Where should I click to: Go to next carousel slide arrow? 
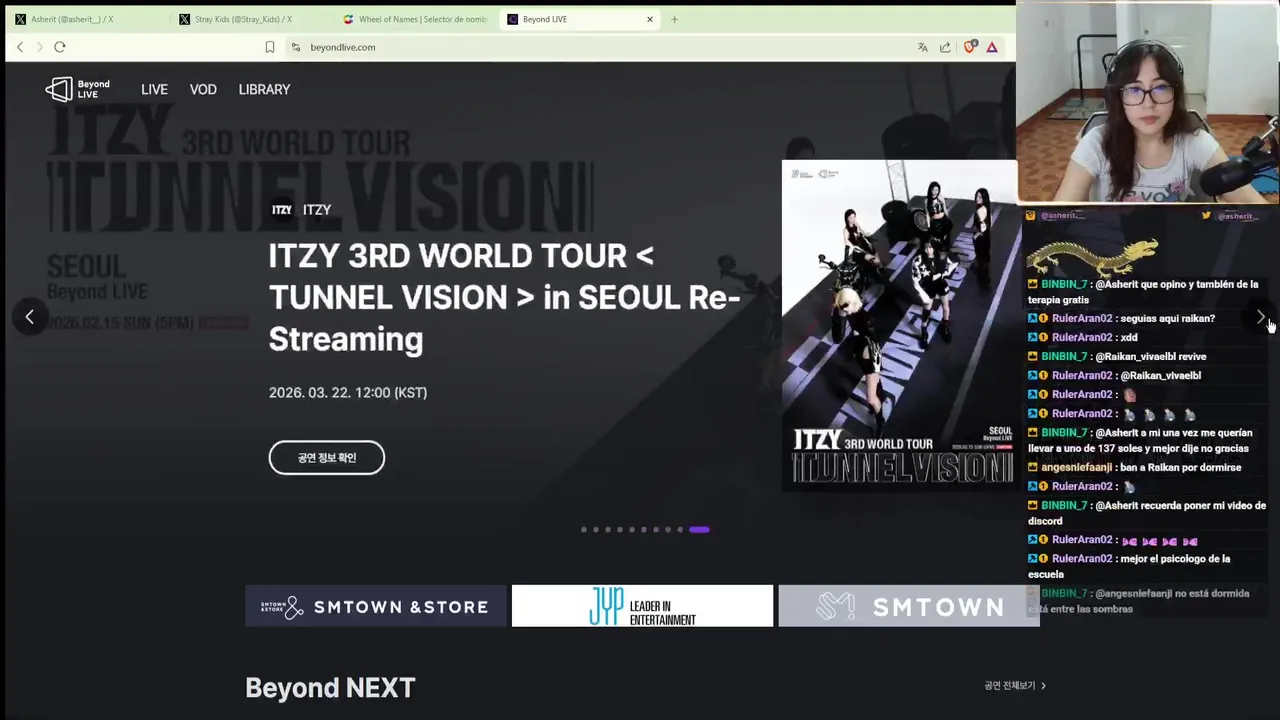coord(1260,317)
